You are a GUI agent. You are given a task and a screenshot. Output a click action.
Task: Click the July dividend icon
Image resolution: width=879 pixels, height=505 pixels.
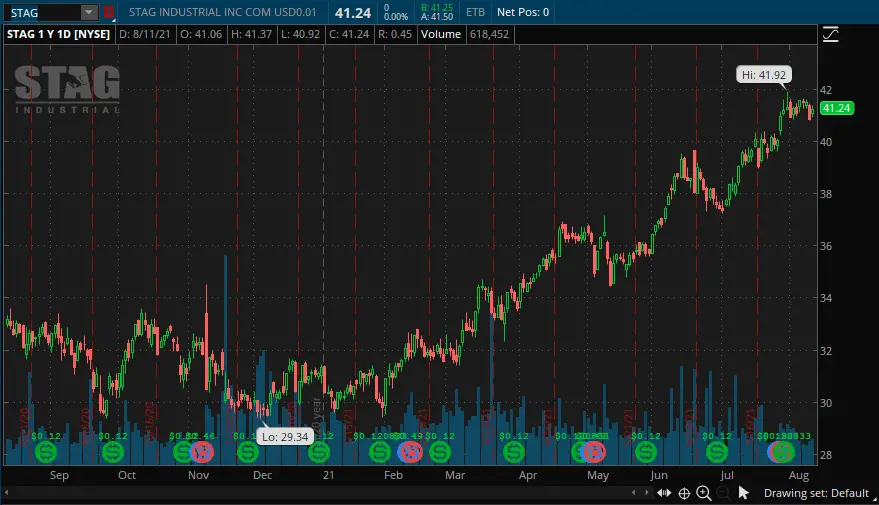click(x=717, y=452)
